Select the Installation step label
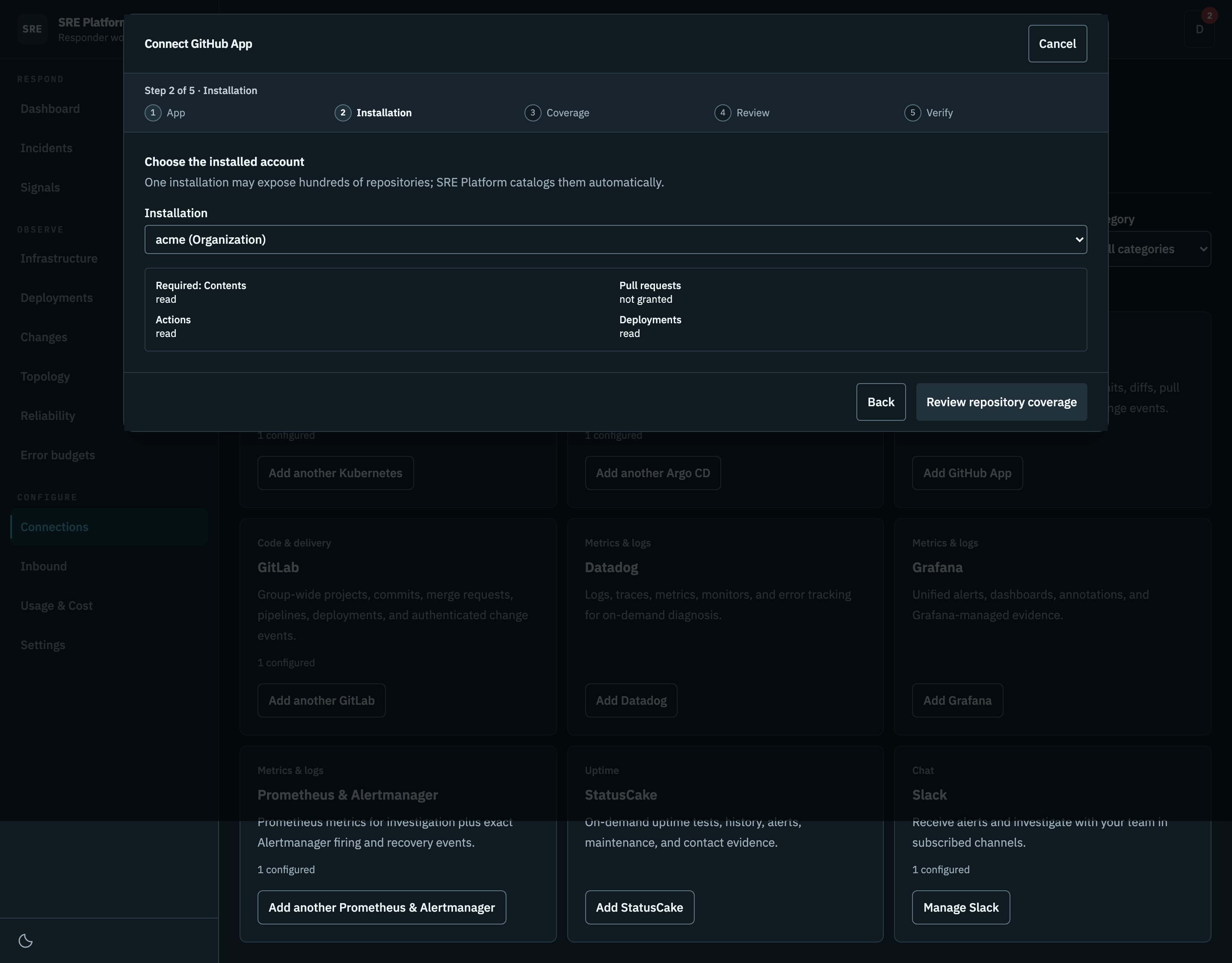Viewport: 1232px width, 963px height. click(x=384, y=113)
